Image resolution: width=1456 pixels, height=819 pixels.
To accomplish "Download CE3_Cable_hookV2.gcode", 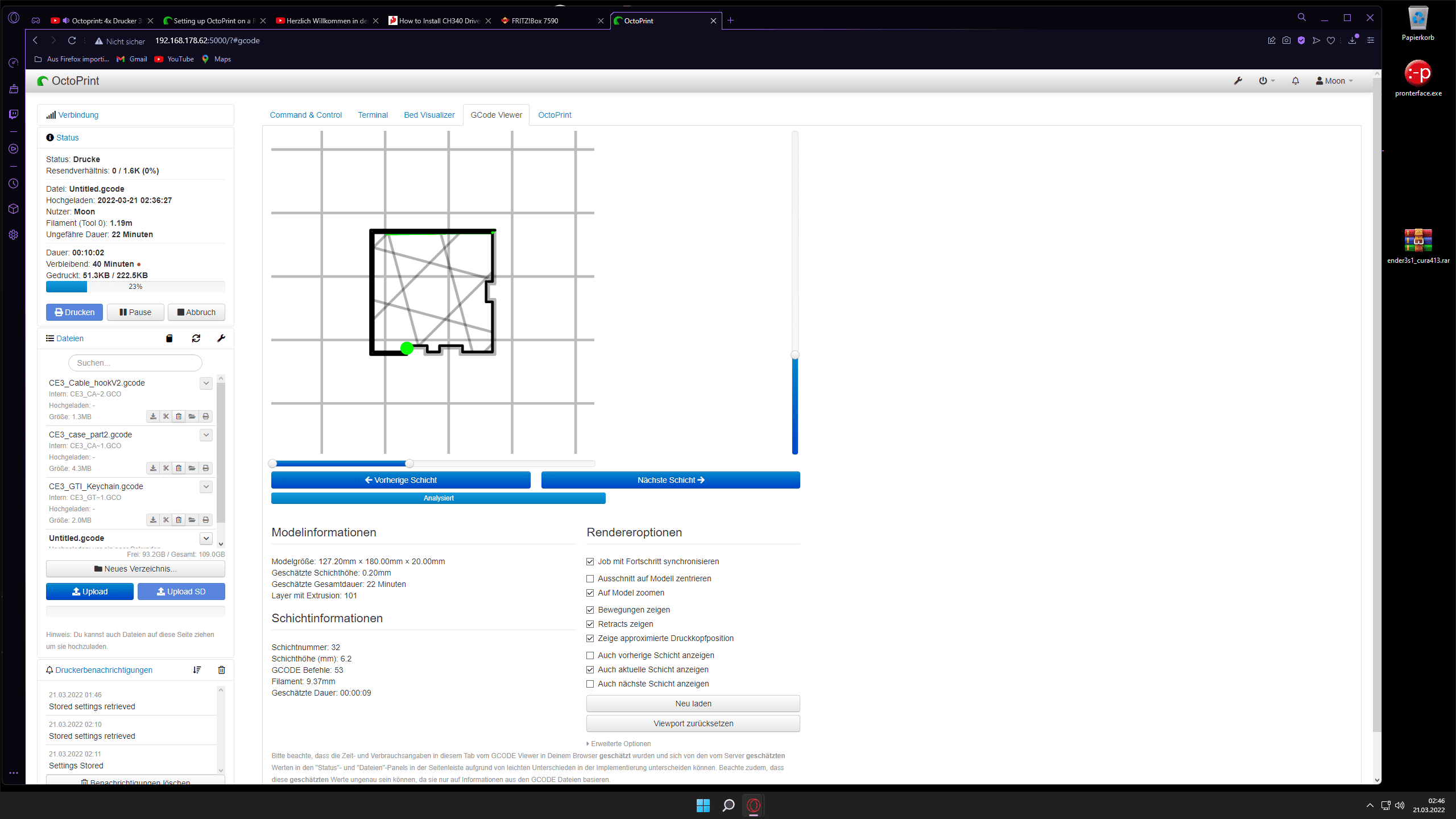I will (x=153, y=416).
